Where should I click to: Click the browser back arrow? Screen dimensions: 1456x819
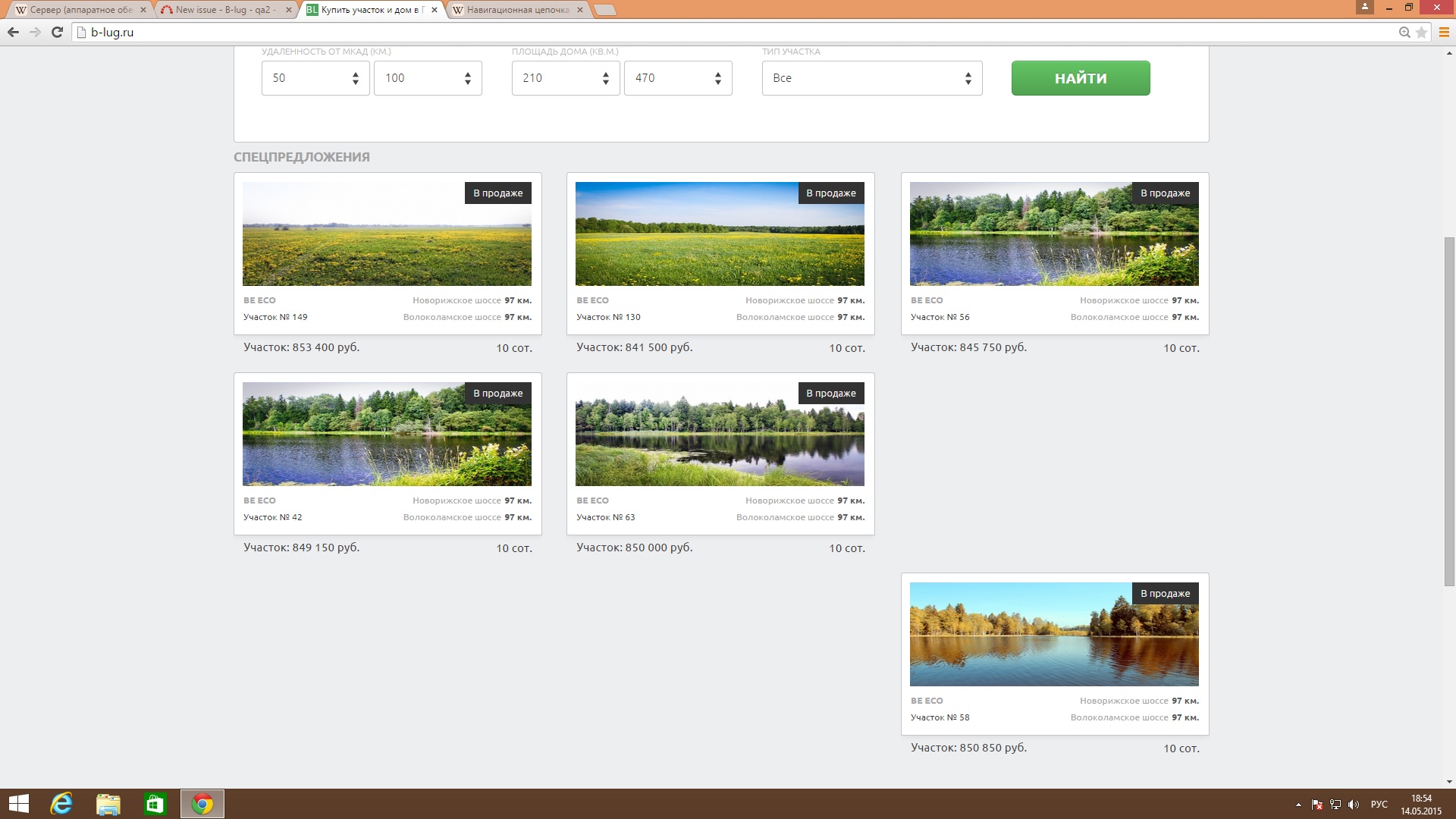[x=13, y=32]
